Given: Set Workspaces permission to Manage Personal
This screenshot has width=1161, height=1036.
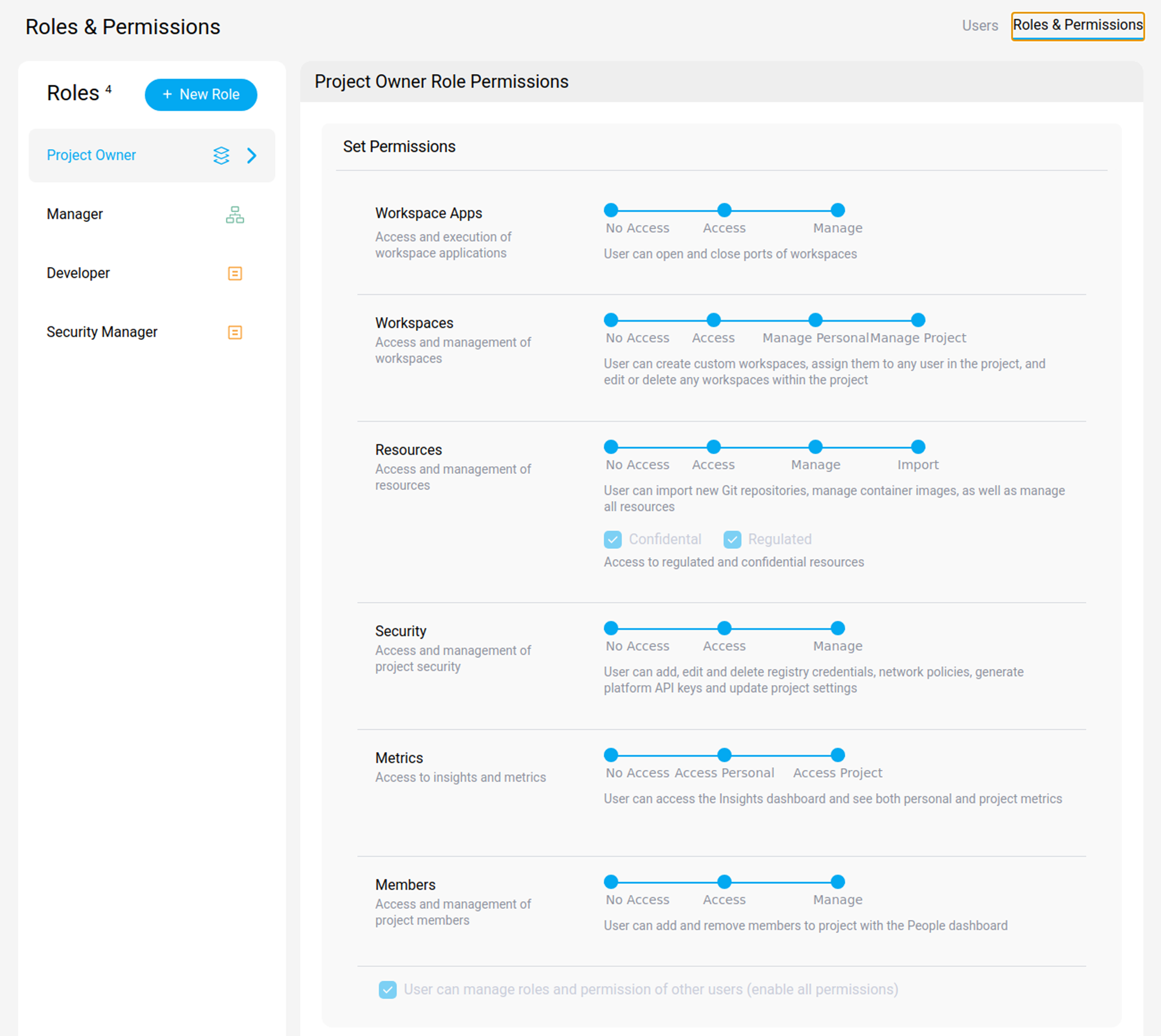Looking at the screenshot, I should point(815,319).
